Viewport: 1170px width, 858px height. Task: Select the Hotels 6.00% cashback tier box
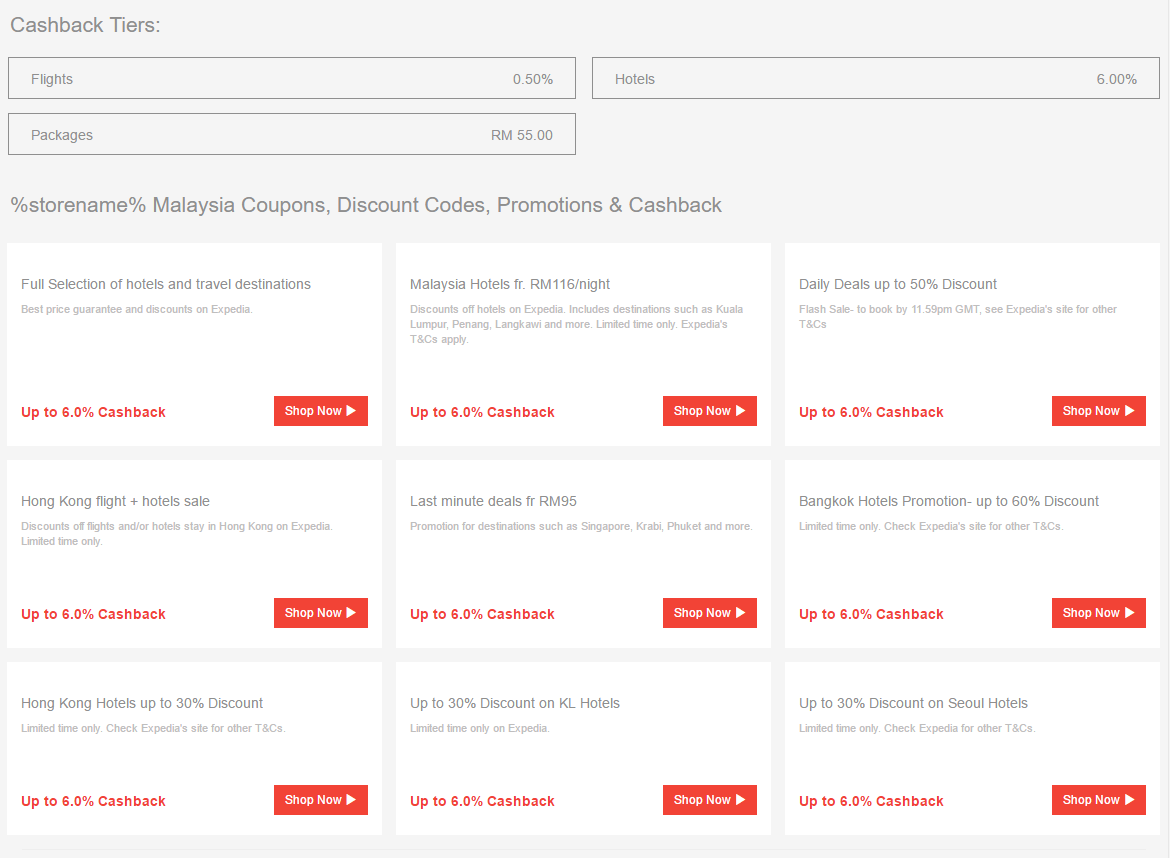click(x=876, y=78)
